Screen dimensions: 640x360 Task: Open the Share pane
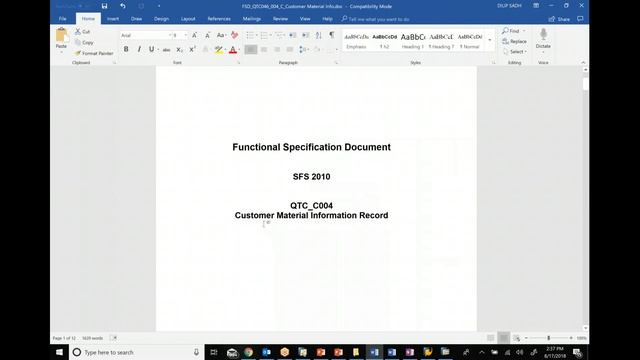tap(559, 19)
